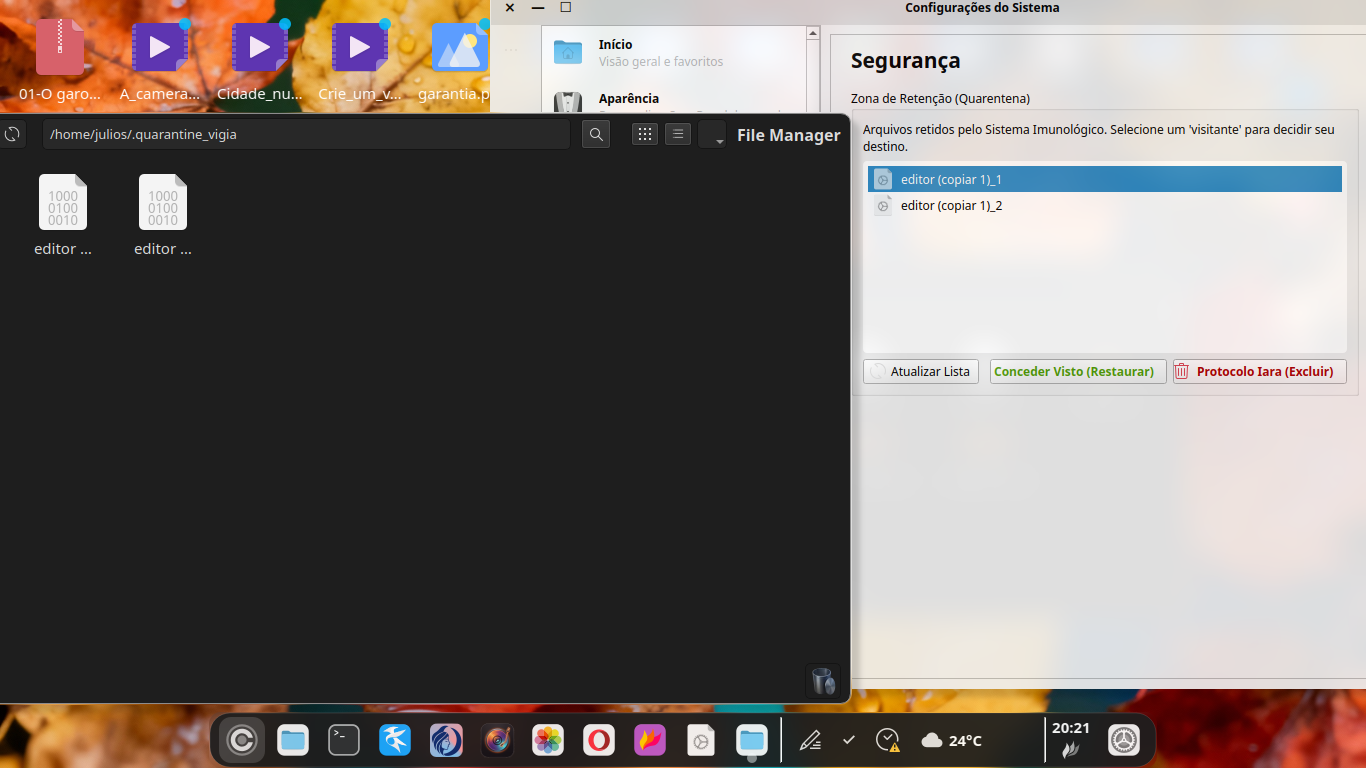1366x768 pixels.
Task: Click Conceder Visto (Restaurar) button
Action: [x=1077, y=371]
